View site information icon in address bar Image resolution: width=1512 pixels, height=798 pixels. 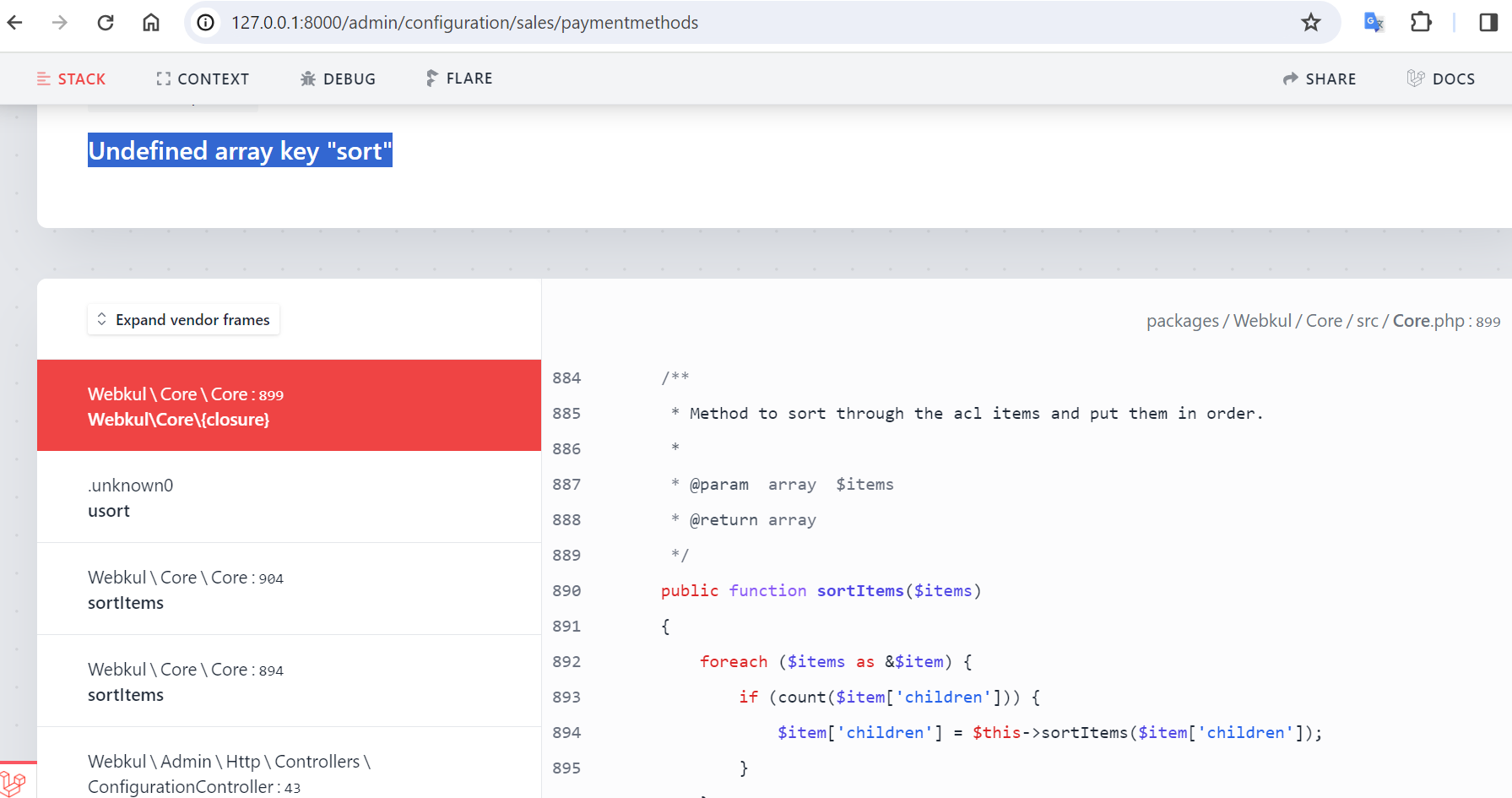[205, 23]
